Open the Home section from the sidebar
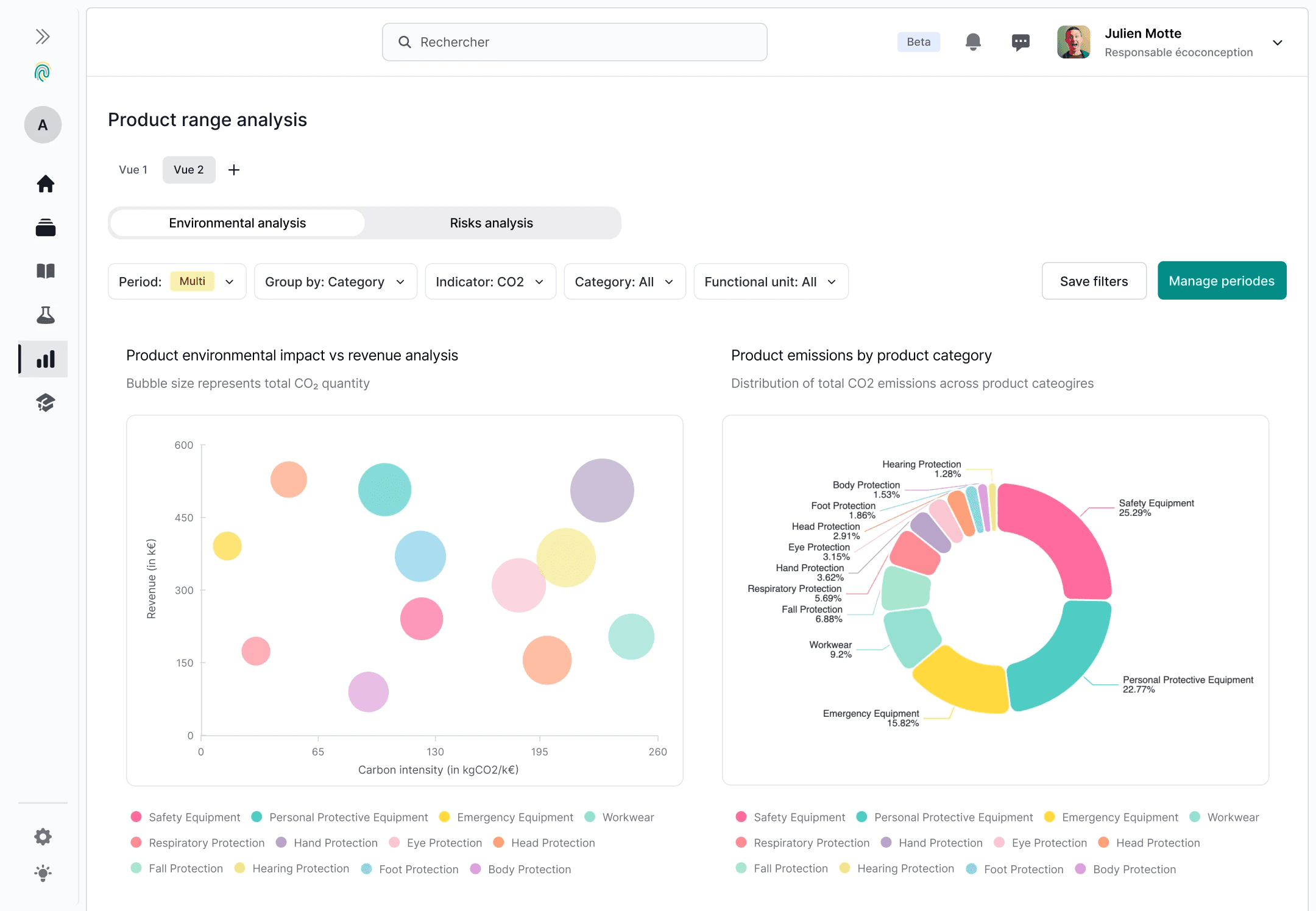Viewport: 1316px width, 911px height. [x=46, y=184]
